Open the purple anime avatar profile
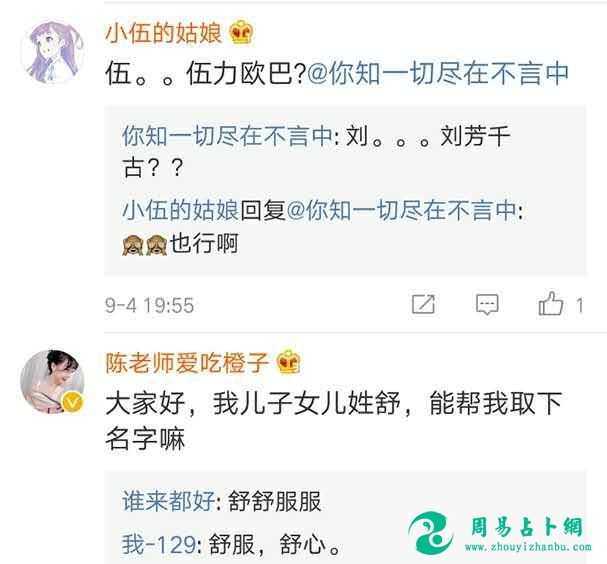607x564 pixels. coord(53,52)
